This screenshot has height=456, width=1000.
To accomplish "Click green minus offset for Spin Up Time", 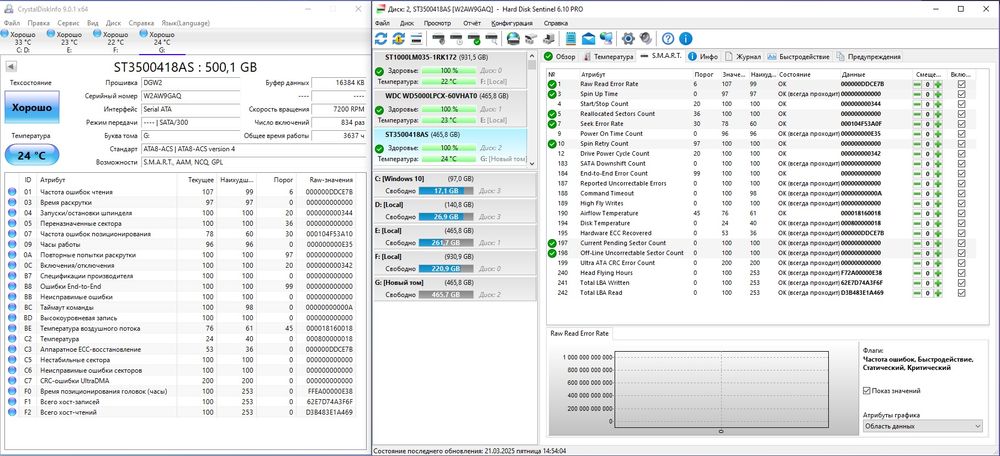I will [x=917, y=94].
